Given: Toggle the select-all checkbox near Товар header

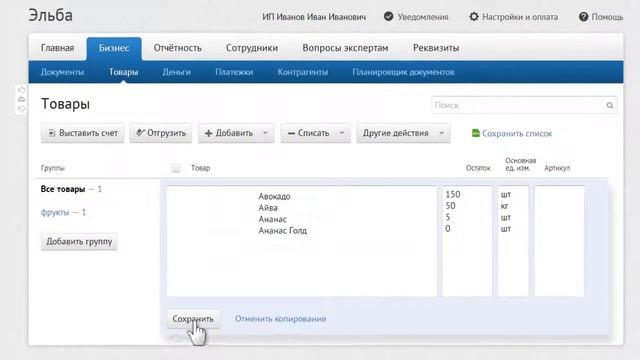Looking at the screenshot, I should click(x=176, y=168).
